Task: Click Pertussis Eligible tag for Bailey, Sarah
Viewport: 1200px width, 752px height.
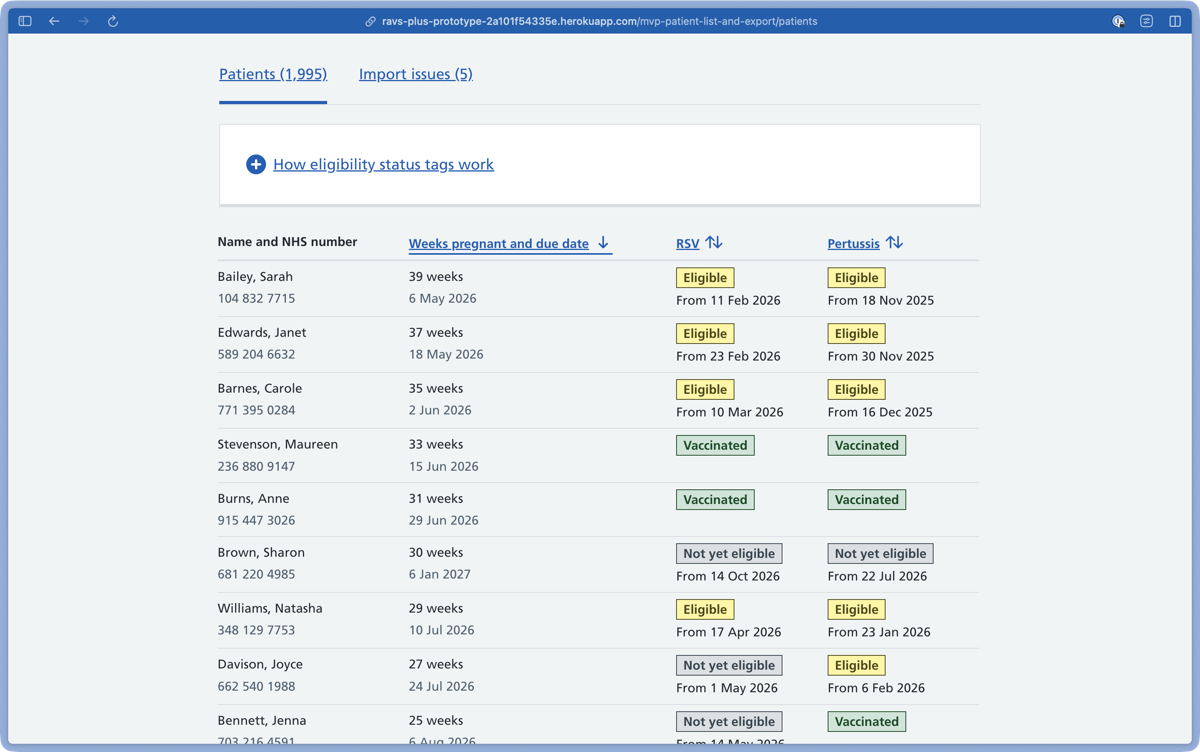Action: point(857,278)
